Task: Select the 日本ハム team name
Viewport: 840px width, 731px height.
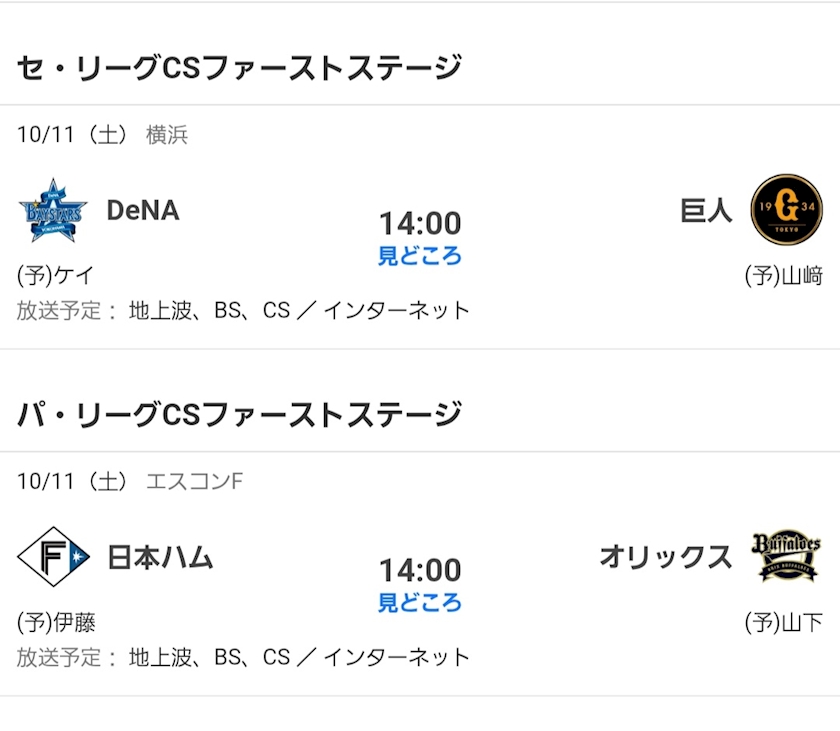Action: coord(160,557)
